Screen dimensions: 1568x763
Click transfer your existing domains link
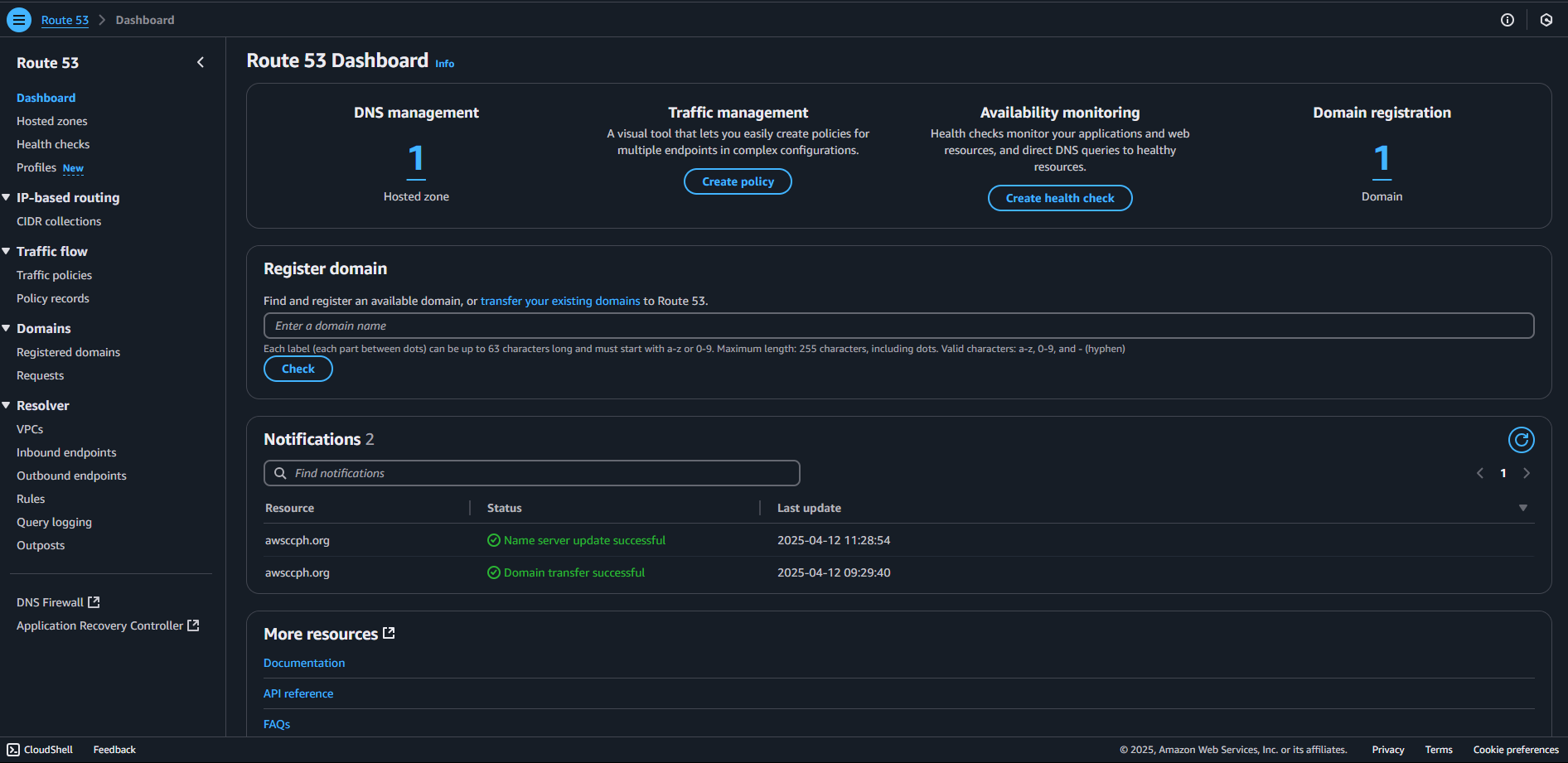(x=560, y=301)
